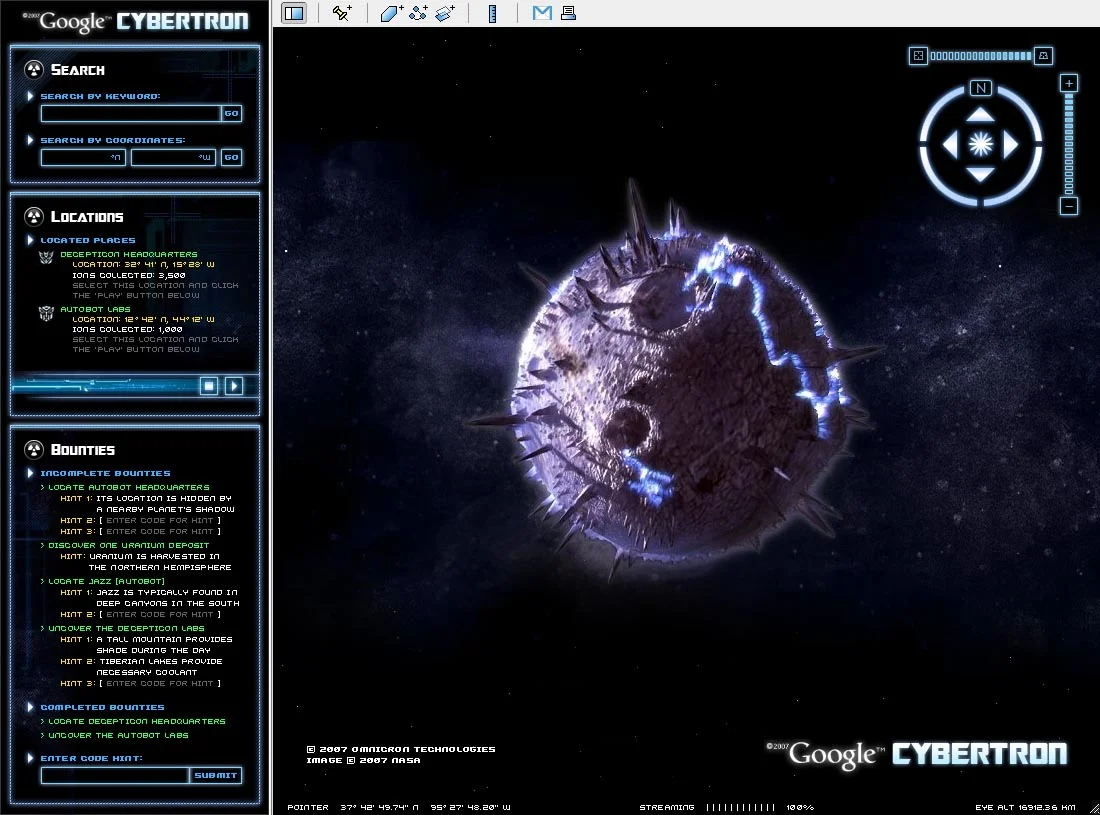Click Jazz hint 2 enter-code placeholder

(160, 614)
